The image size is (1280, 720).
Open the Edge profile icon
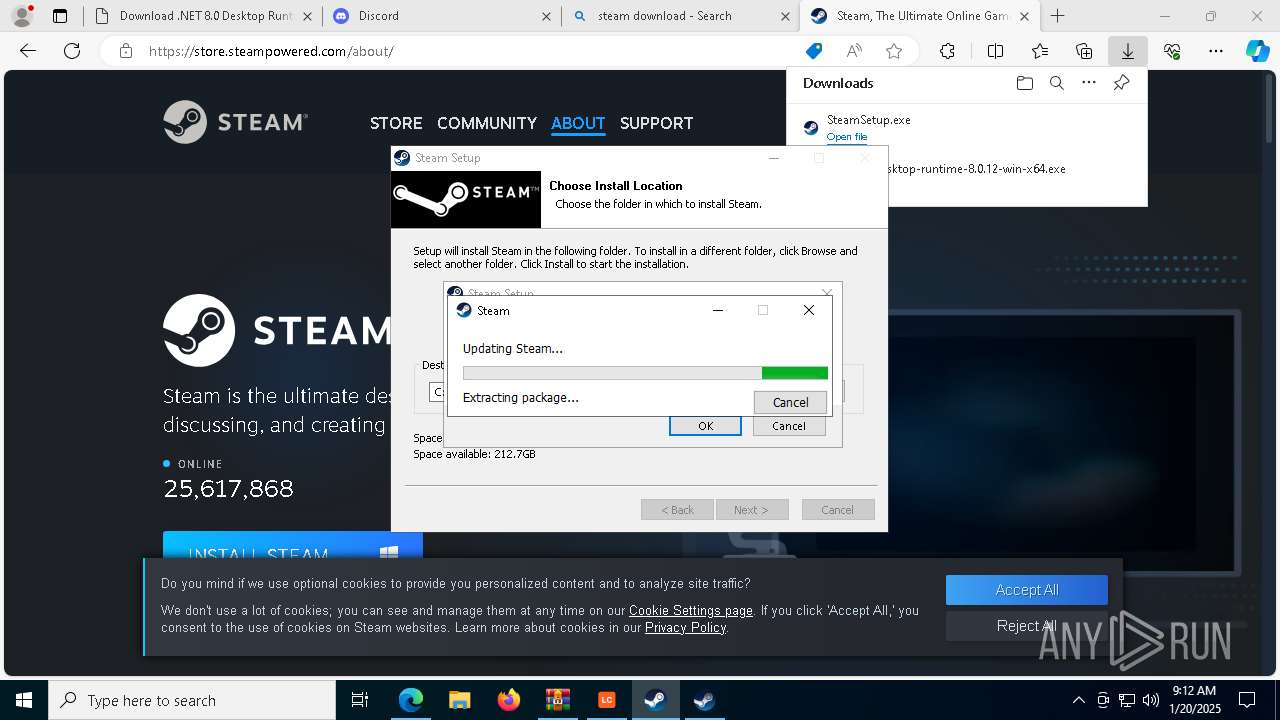(x=21, y=16)
